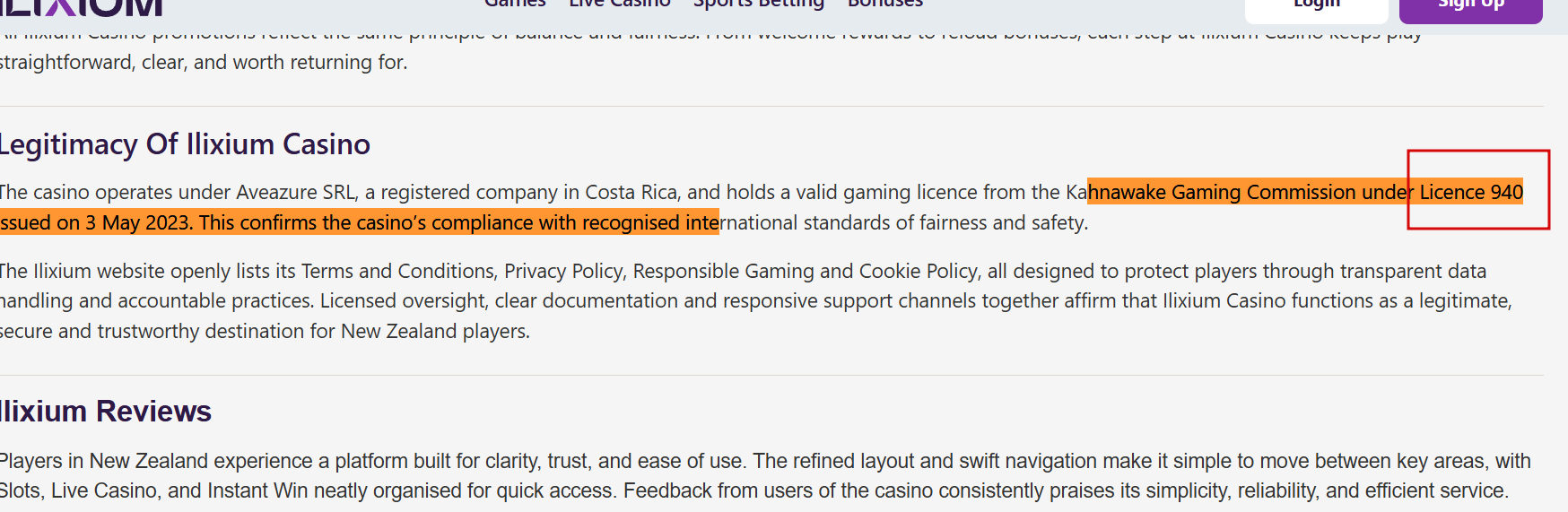Click the text 'Slots, Live Casino, and Instant Win'
The image size is (1568, 512).
tap(154, 491)
